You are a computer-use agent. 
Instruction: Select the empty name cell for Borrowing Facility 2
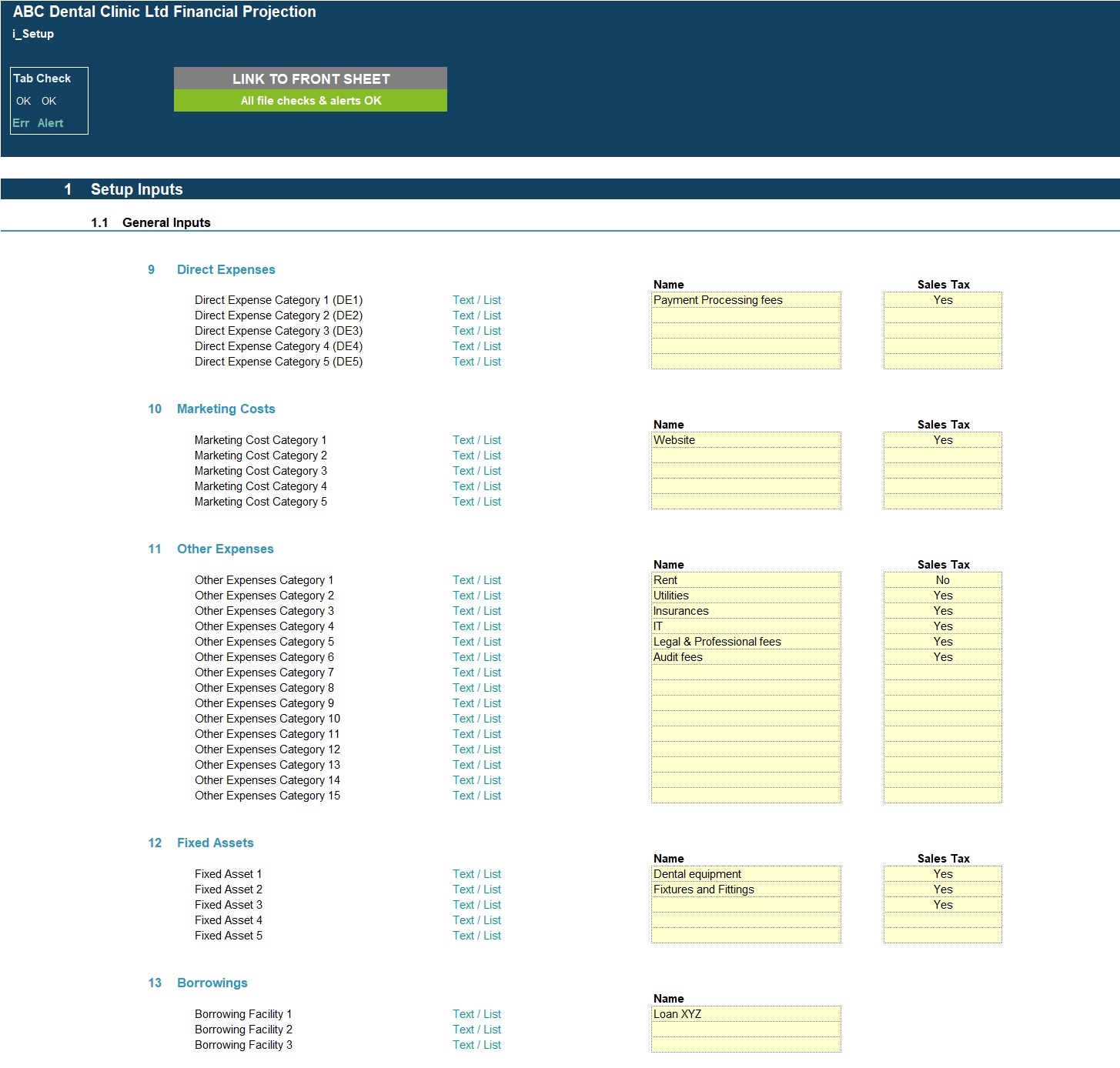point(746,1030)
